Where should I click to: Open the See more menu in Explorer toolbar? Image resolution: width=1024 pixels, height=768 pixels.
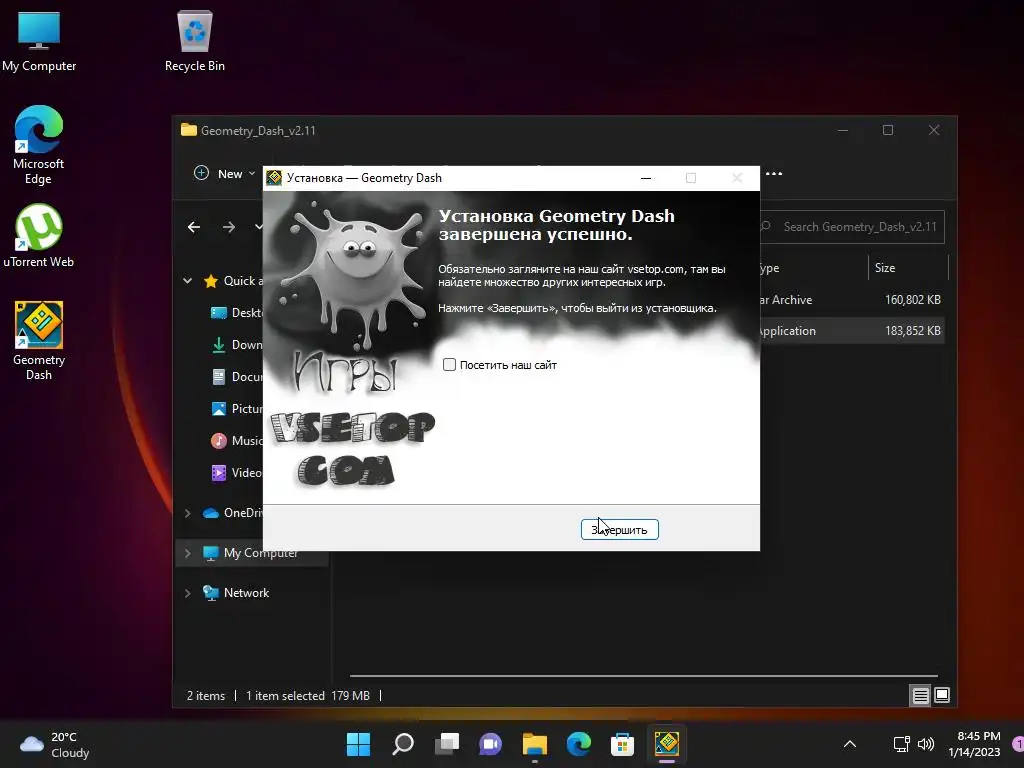point(774,174)
